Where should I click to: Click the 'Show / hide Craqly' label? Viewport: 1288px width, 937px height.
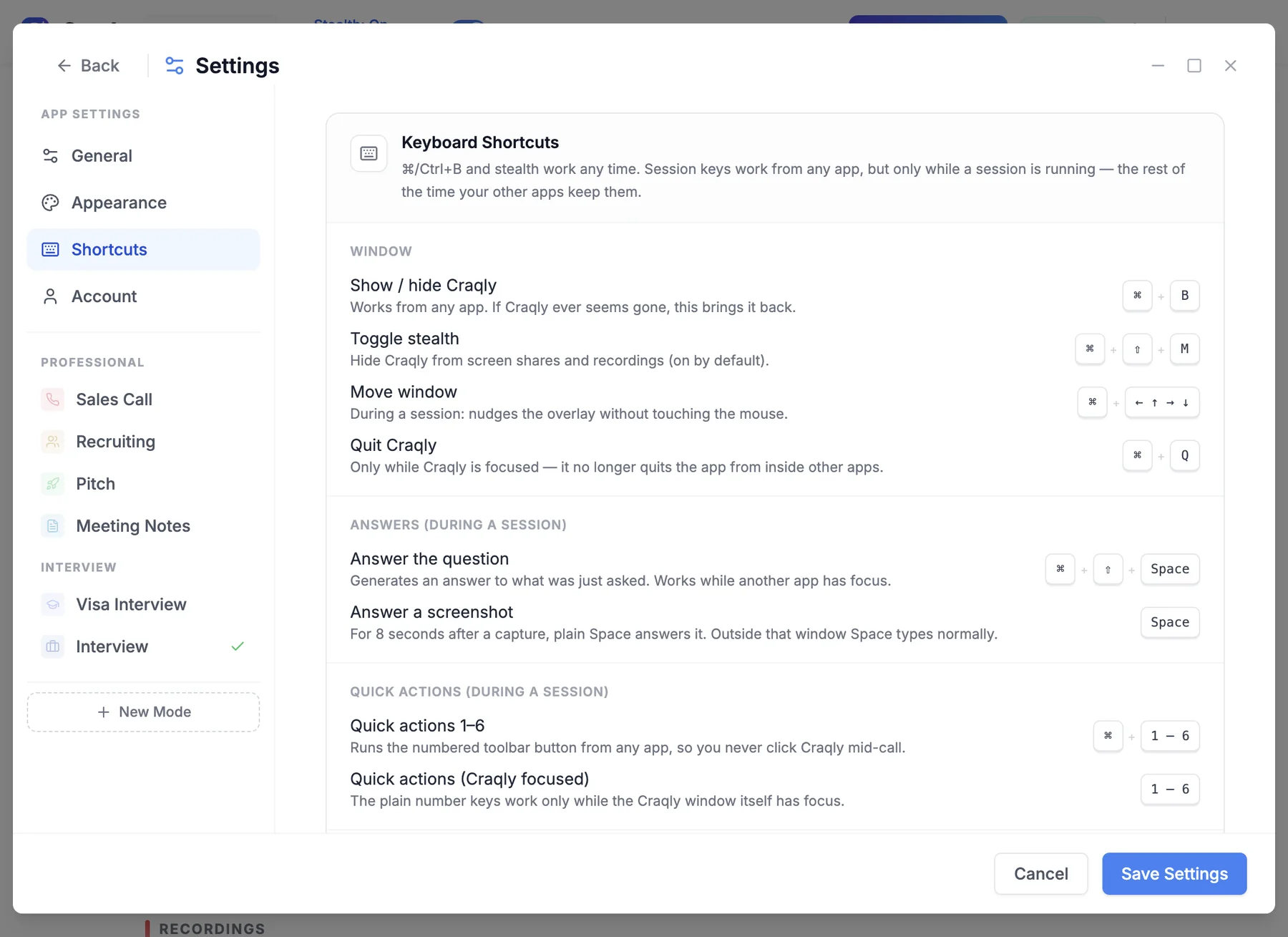pos(424,286)
